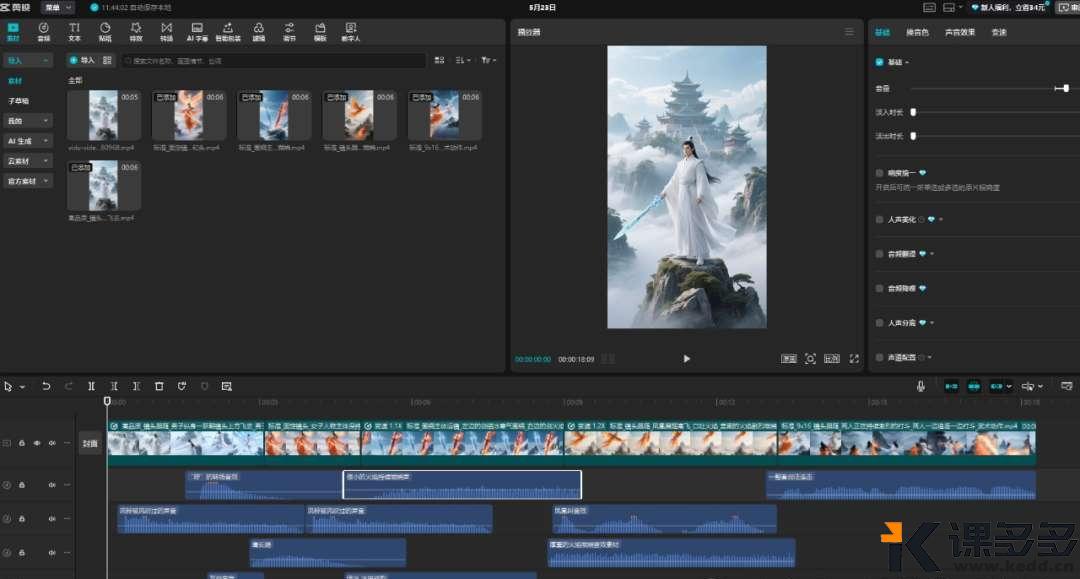Image resolution: width=1080 pixels, height=579 pixels.
Task: Enable the 声道配置 checkbox
Action: click(x=880, y=357)
